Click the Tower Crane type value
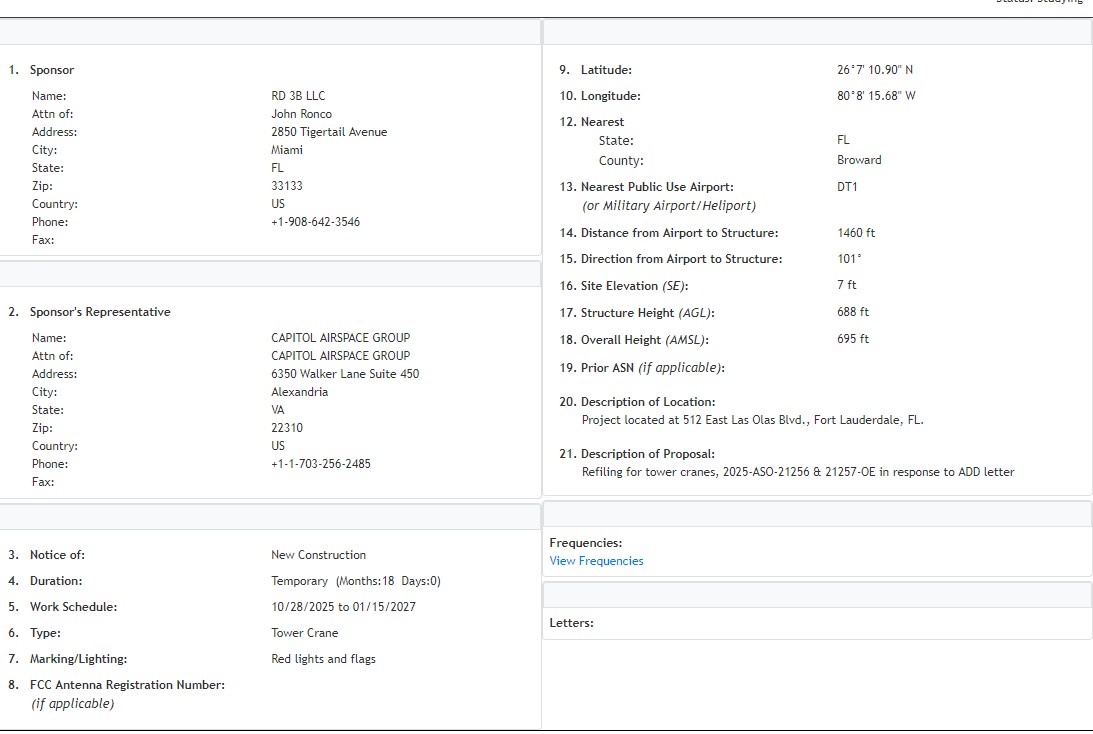Image resolution: width=1093 pixels, height=734 pixels. (x=304, y=633)
